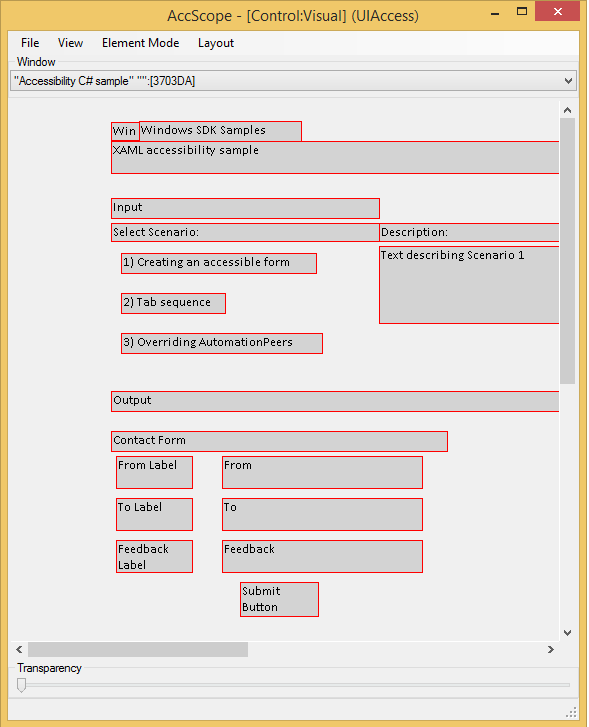Click the 'From Label' element

coord(154,472)
